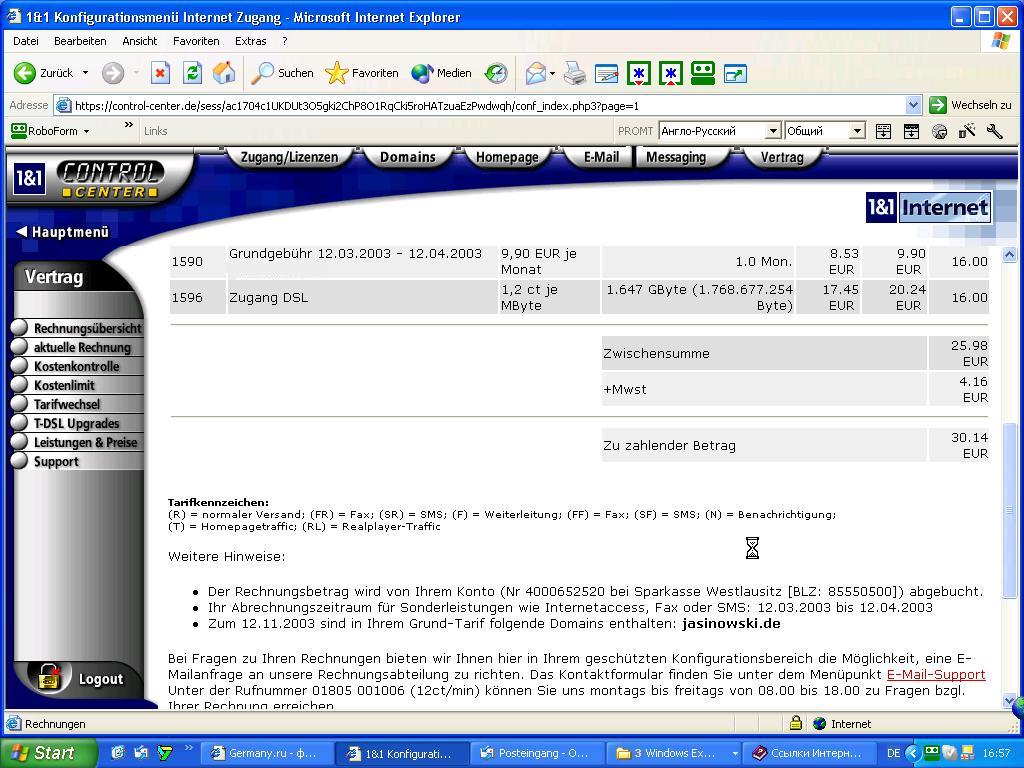This screenshot has height=768, width=1024.
Task: Click the security shield tray icon
Action: click(x=949, y=753)
